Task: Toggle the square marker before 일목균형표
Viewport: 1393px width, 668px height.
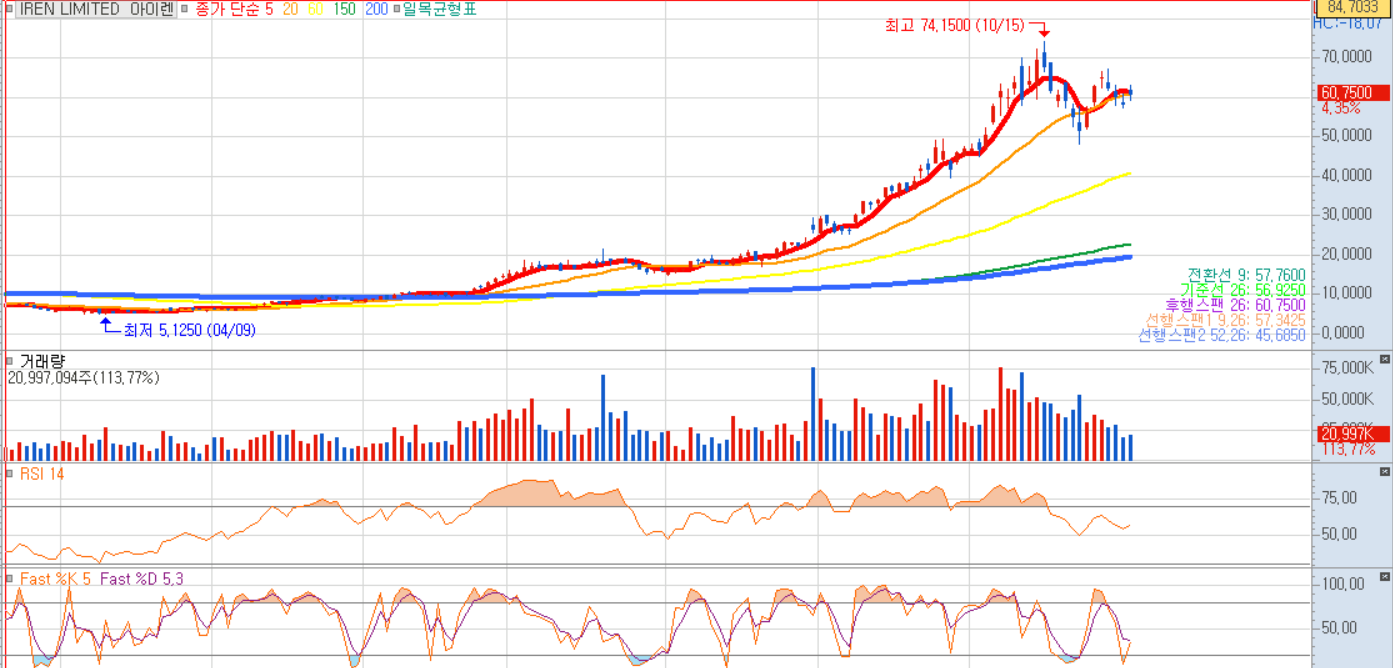Action: 396,9
